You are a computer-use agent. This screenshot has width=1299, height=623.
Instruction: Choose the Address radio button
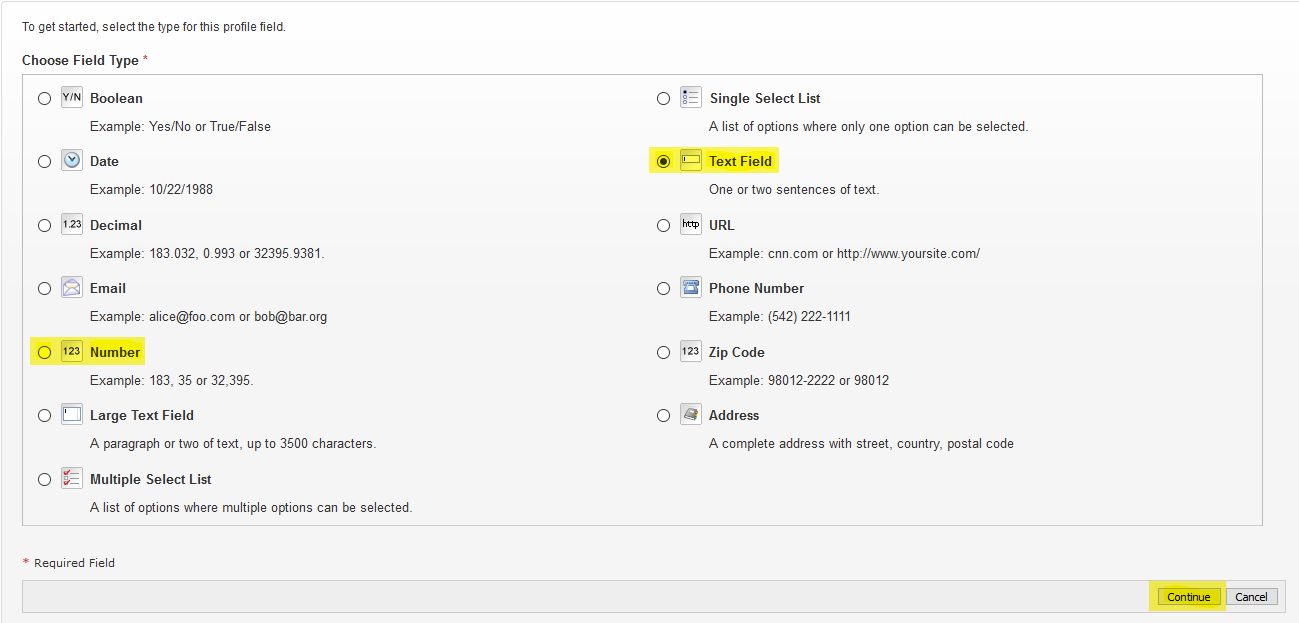point(663,416)
